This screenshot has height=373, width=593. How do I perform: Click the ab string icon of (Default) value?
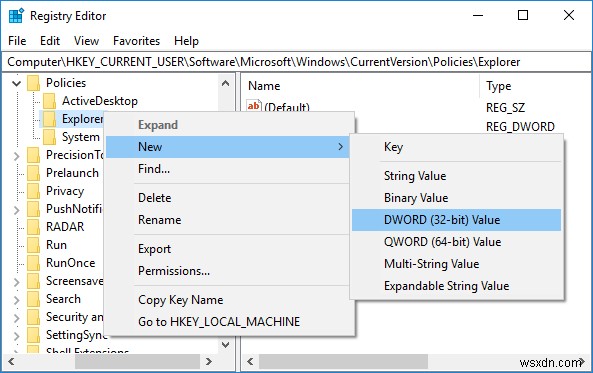coord(253,106)
